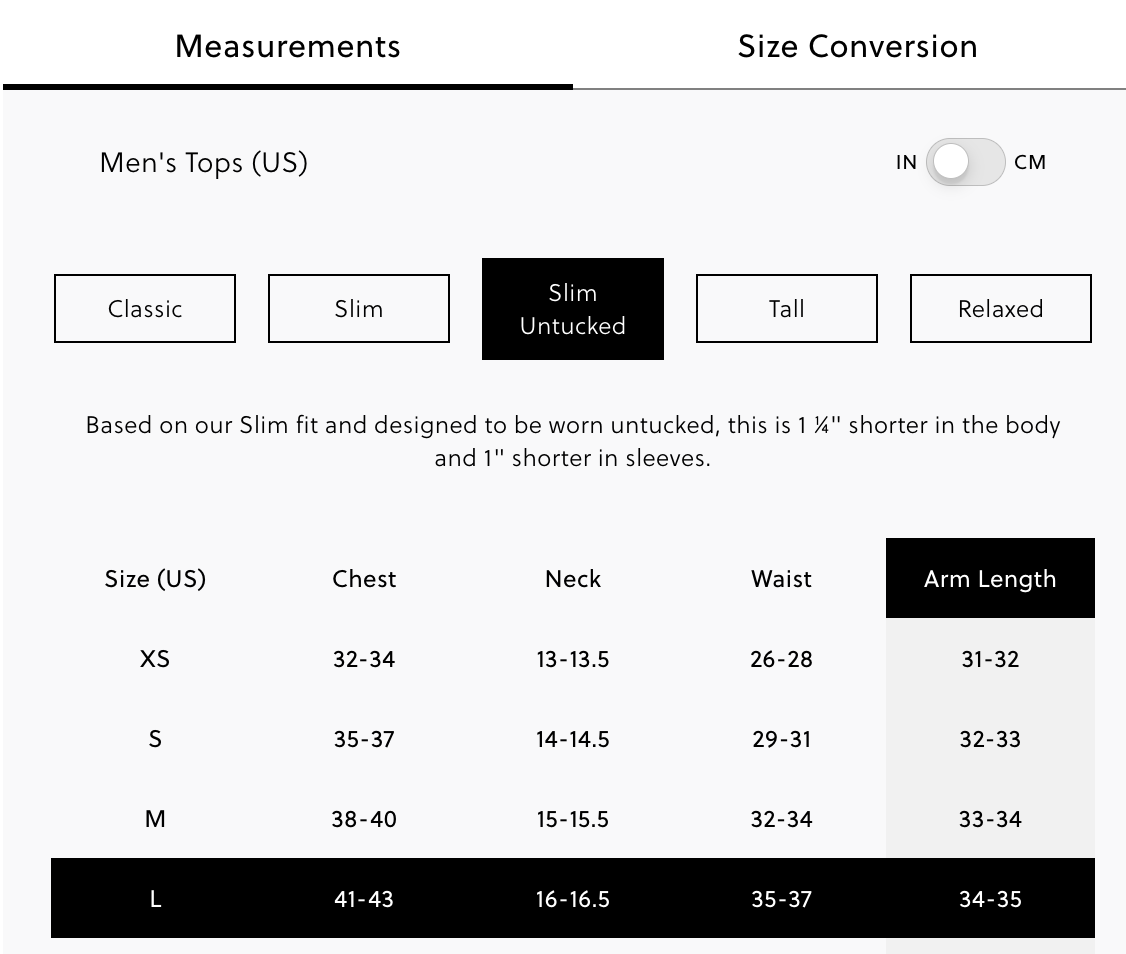Pick the Tall fit option

787,308
